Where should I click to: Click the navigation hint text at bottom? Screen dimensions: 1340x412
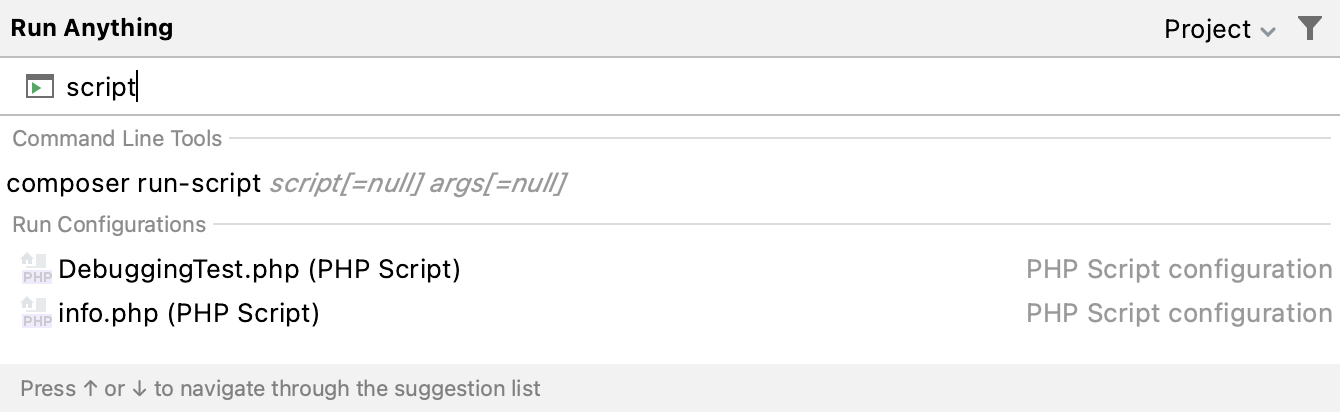pyautogui.click(x=280, y=388)
